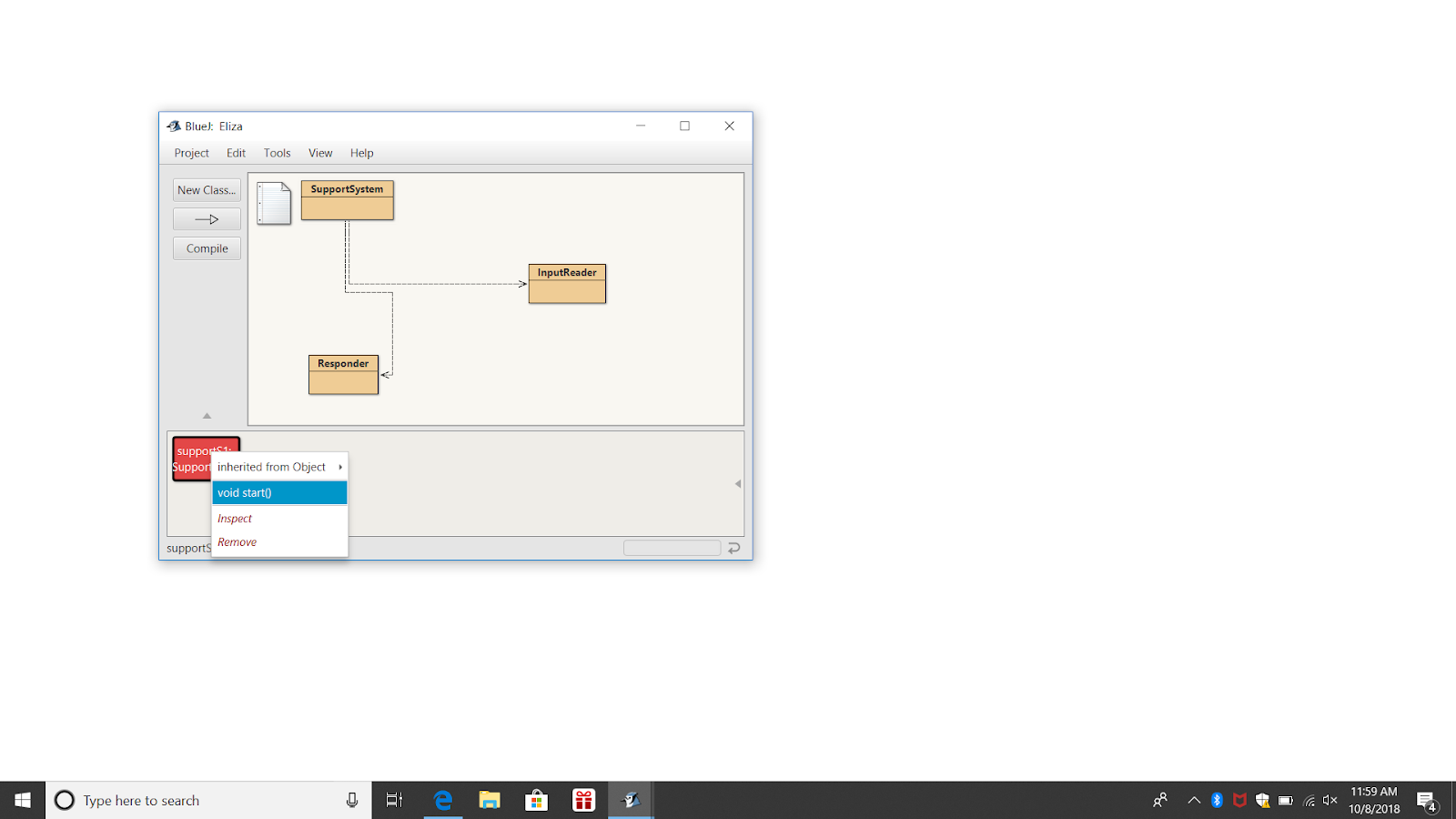Open Task View from the taskbar
Viewport: 1456px width, 819px height.
tap(394, 800)
